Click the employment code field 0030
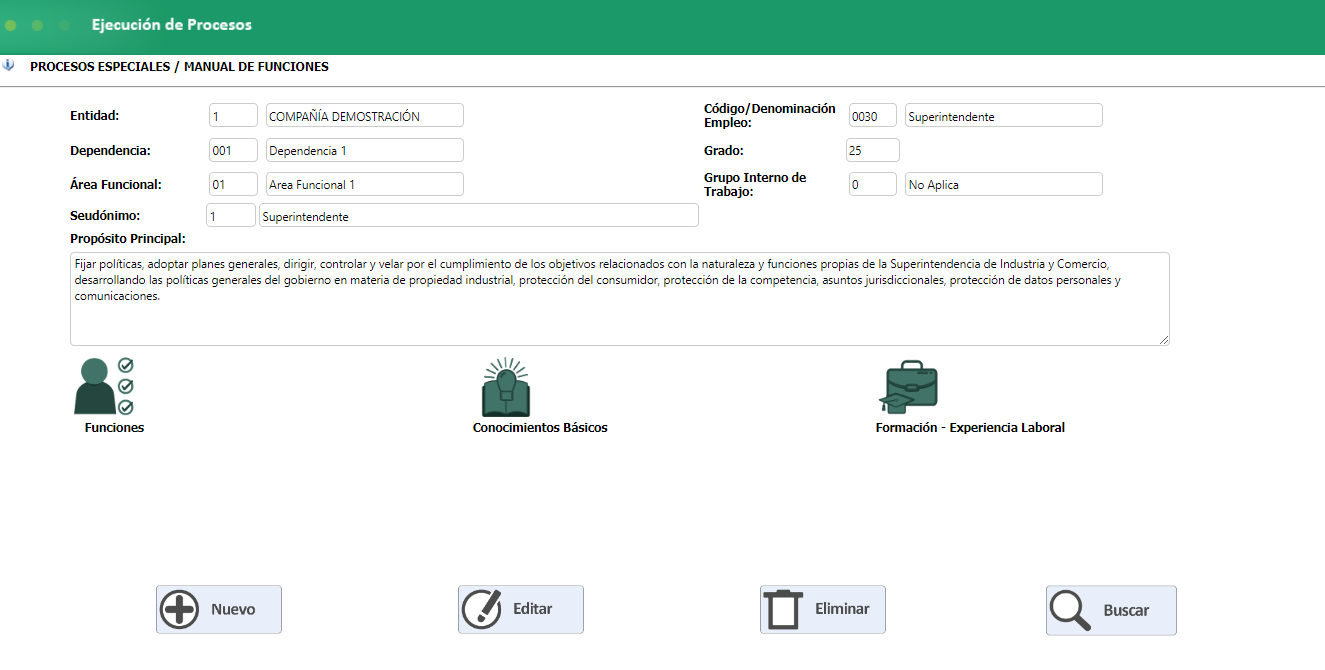Image resolution: width=1325 pixels, height=670 pixels. [873, 115]
